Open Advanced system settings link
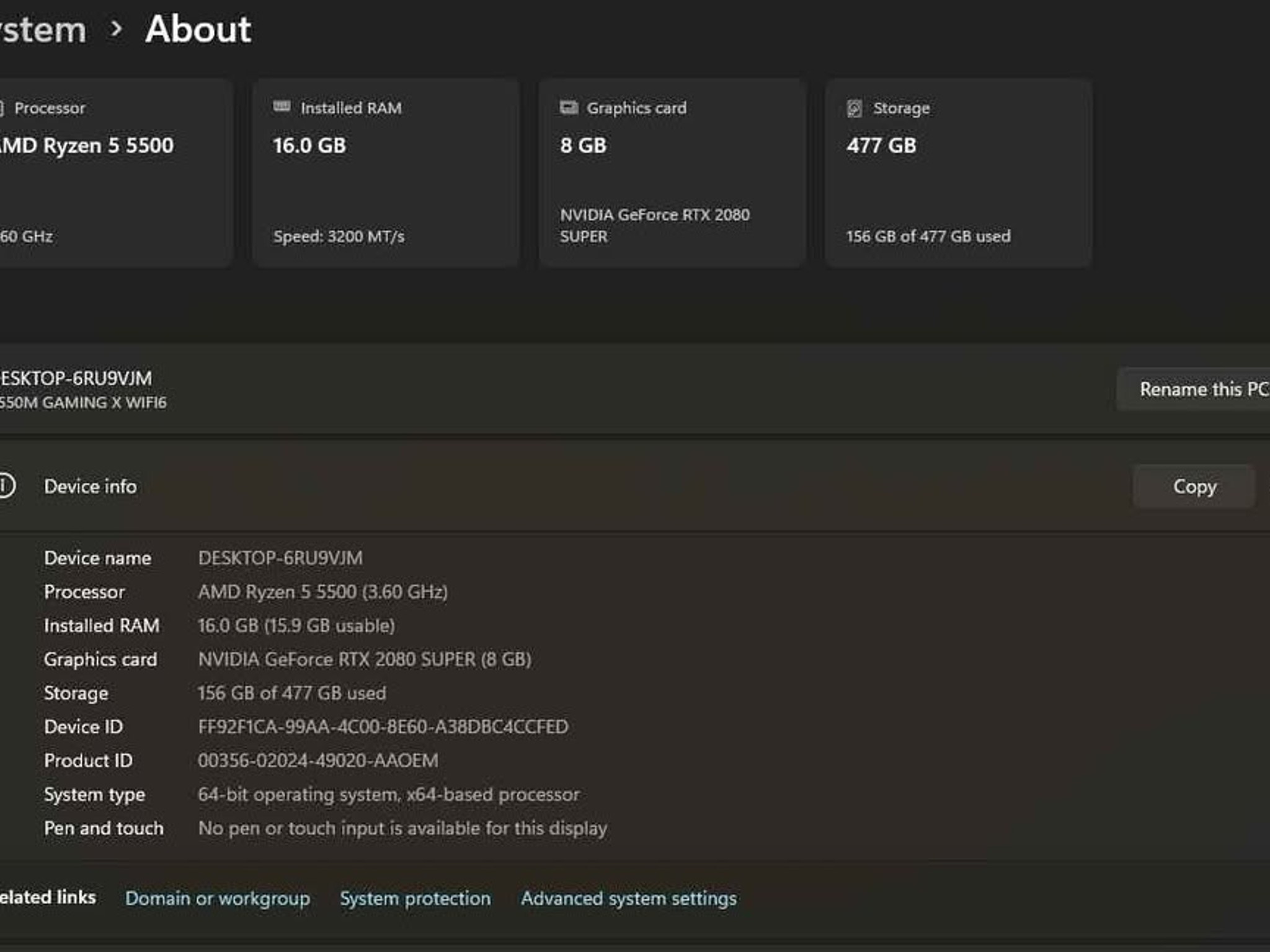 [x=629, y=898]
